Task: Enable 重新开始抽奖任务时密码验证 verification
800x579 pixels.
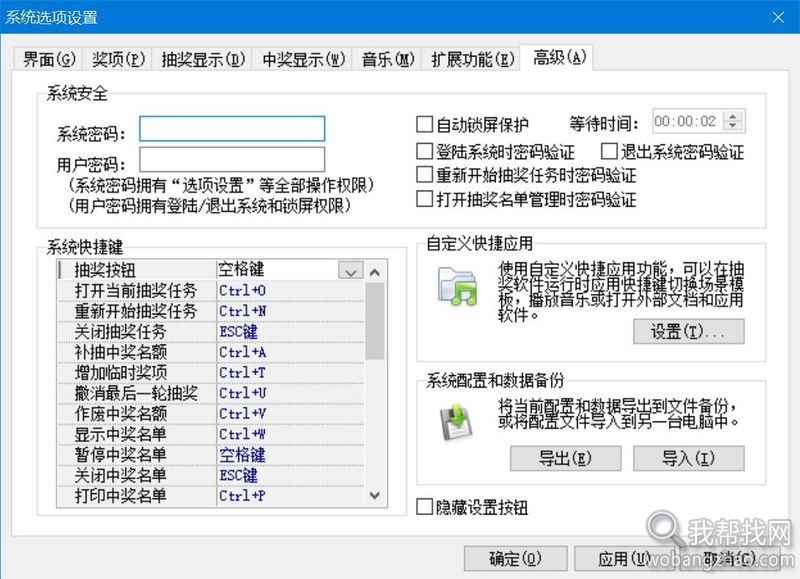Action: [x=424, y=172]
